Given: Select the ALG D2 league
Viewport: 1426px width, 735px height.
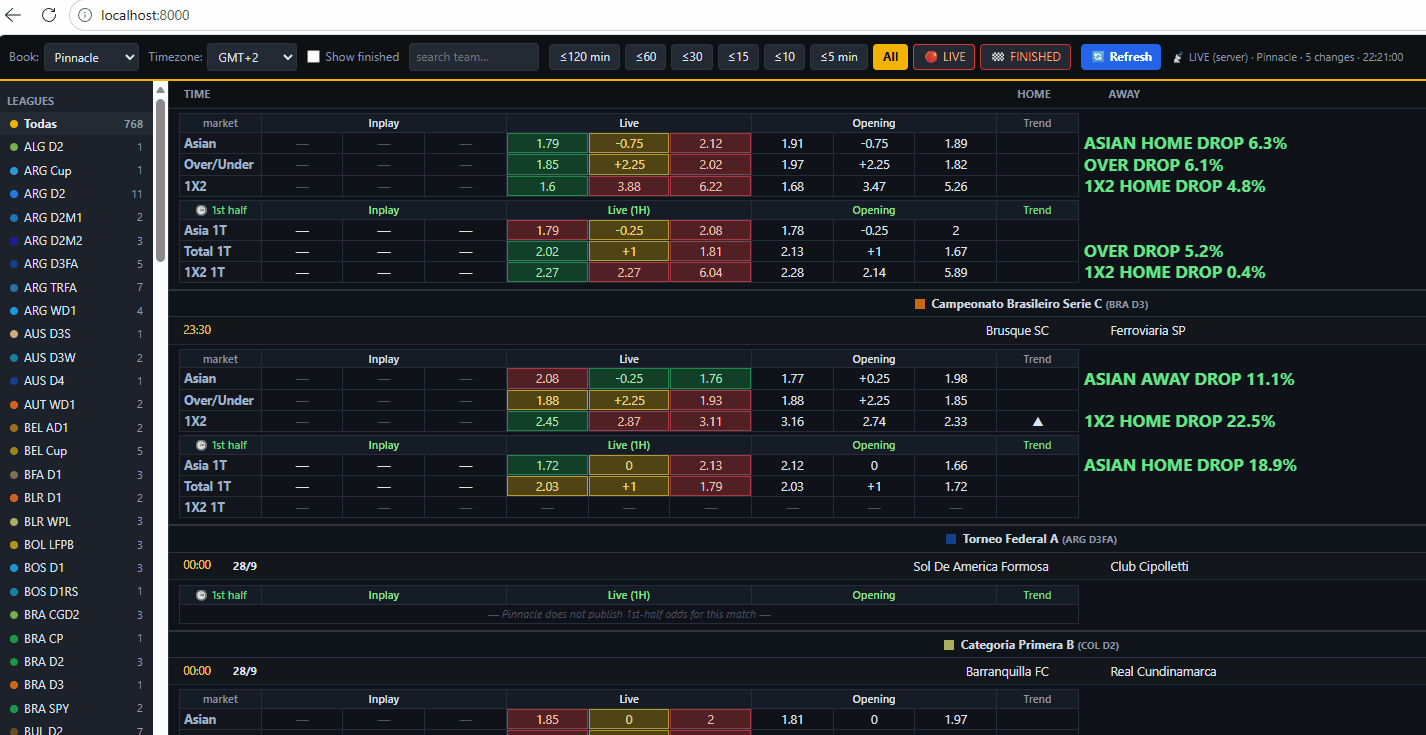Looking at the screenshot, I should [x=77, y=147].
